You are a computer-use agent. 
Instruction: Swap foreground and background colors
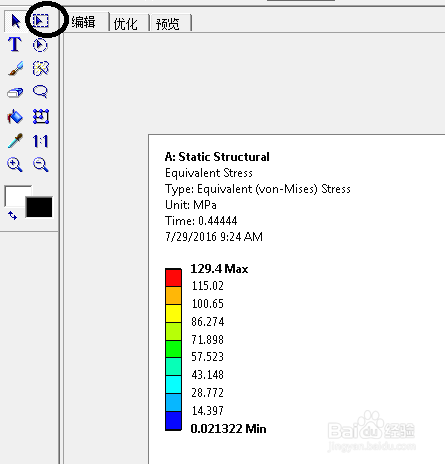12,216
